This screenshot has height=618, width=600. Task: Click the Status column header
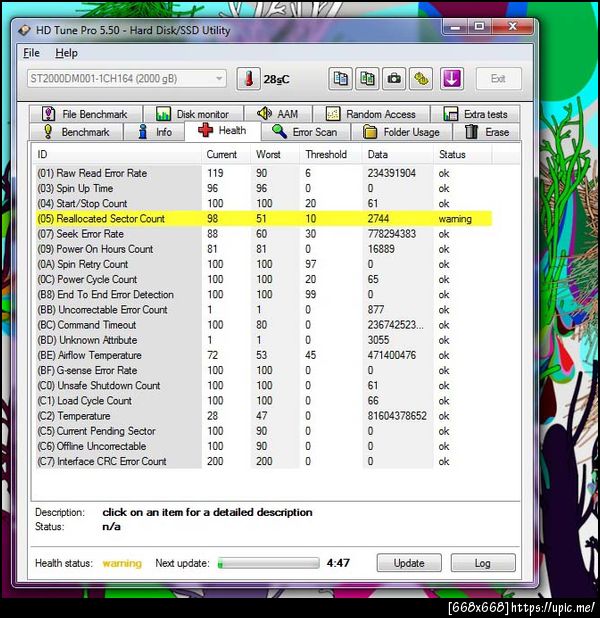(x=463, y=154)
